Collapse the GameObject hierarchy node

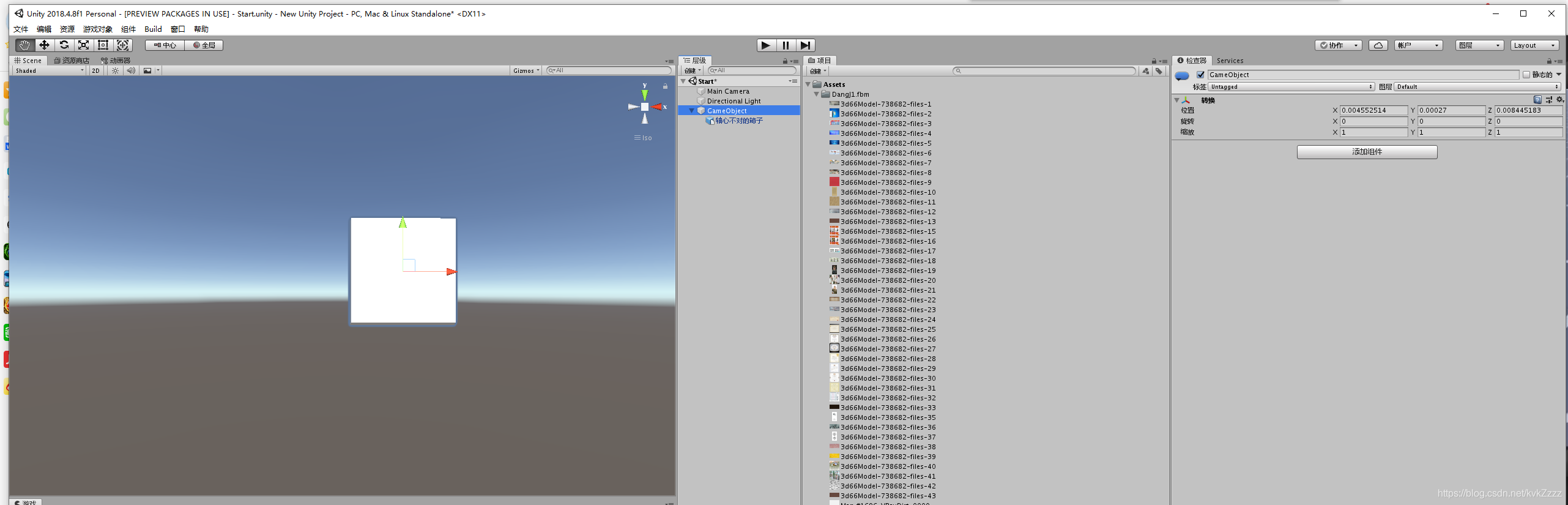pyautogui.click(x=692, y=111)
